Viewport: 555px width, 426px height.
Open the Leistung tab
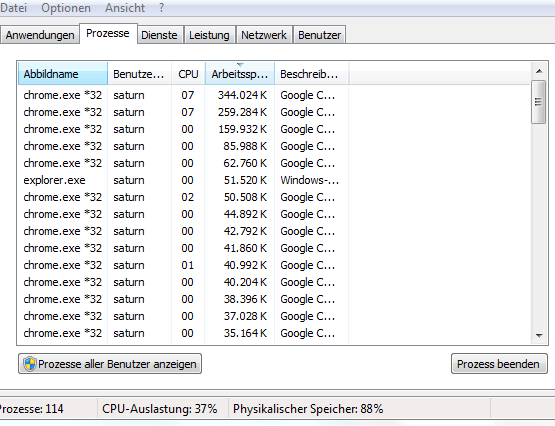(209, 35)
